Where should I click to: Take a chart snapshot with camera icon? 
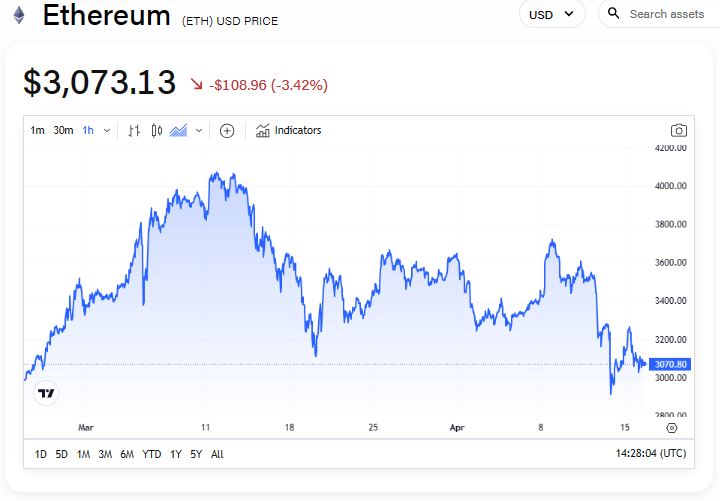coord(679,130)
